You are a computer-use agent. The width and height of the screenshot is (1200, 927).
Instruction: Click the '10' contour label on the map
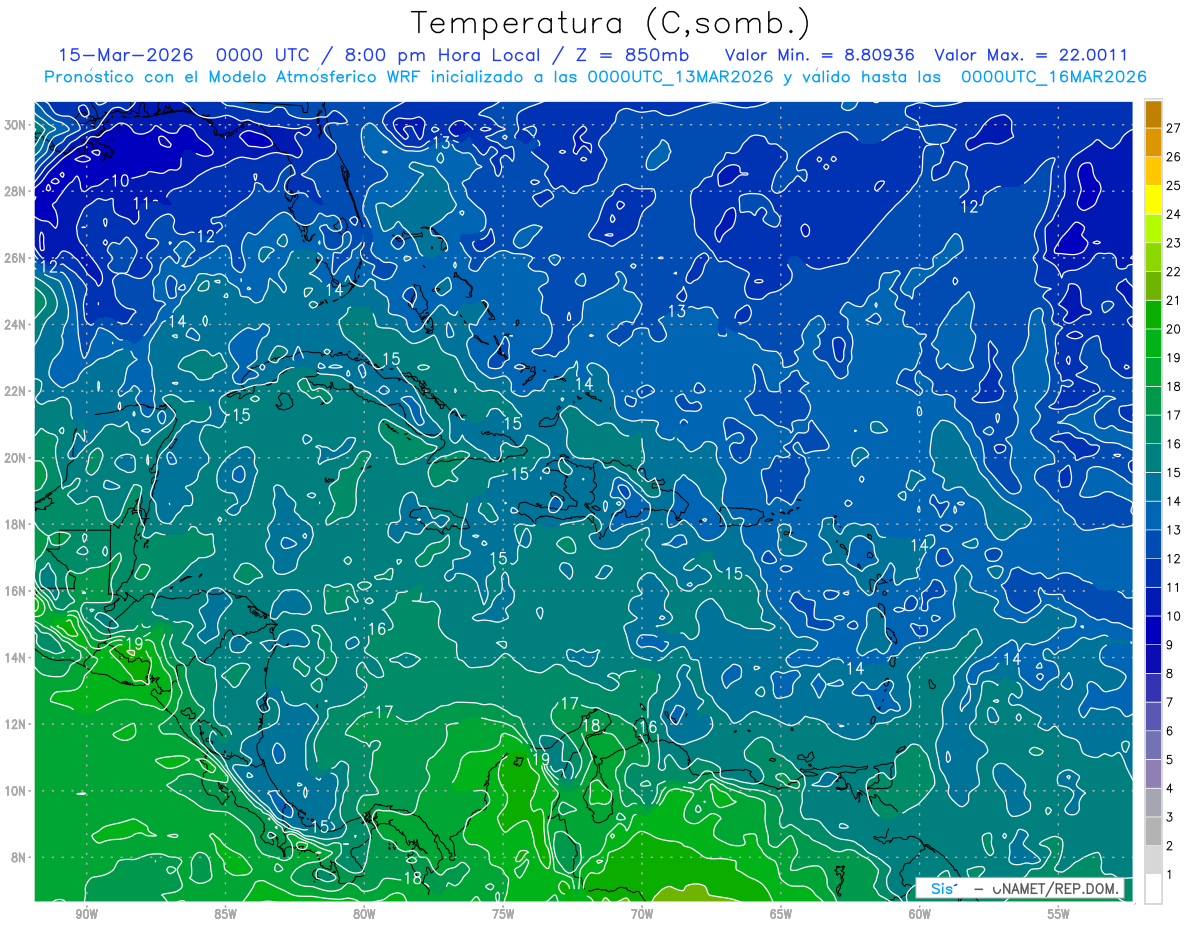pos(120,181)
